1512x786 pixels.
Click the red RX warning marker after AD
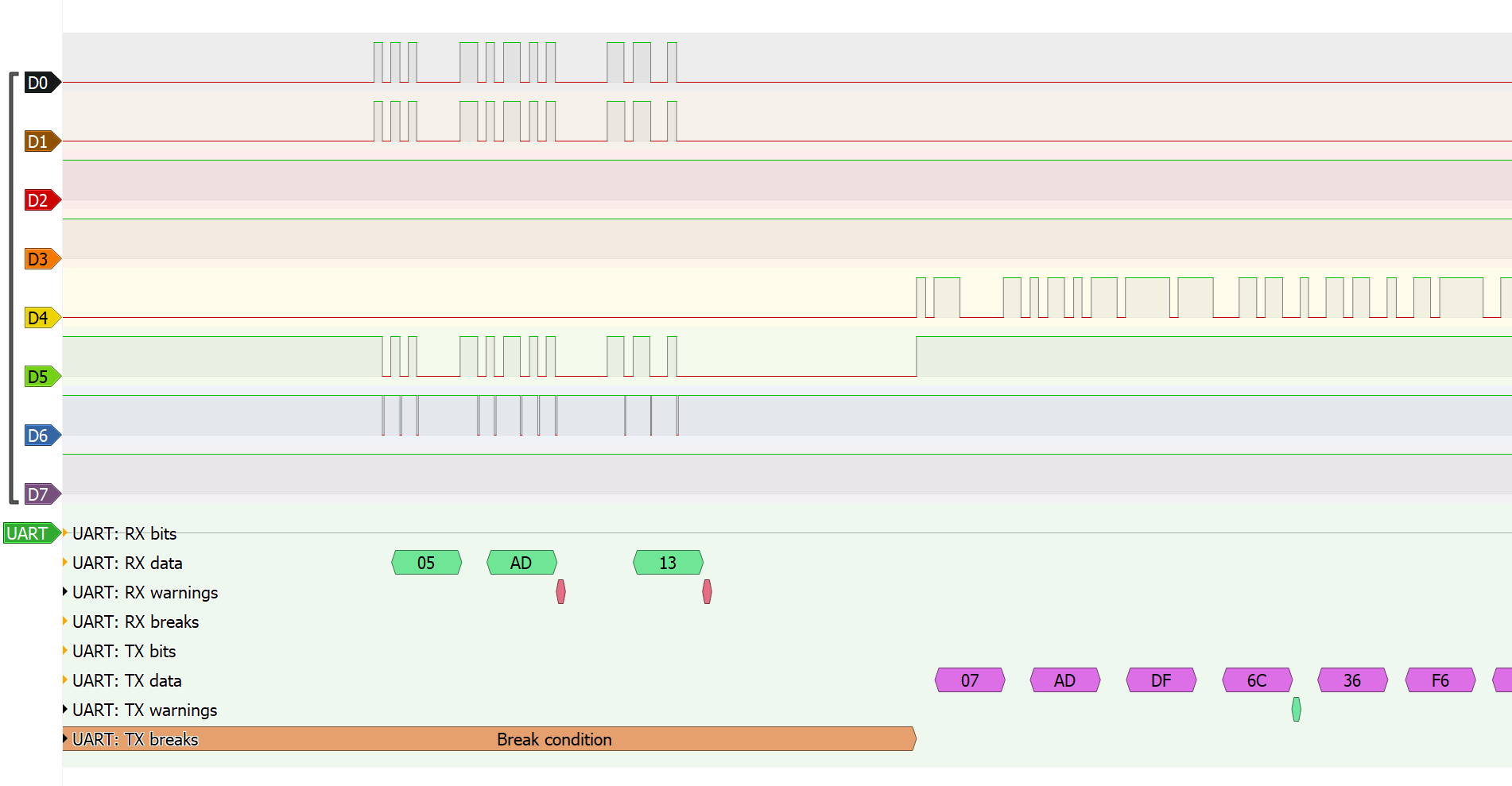[x=560, y=592]
